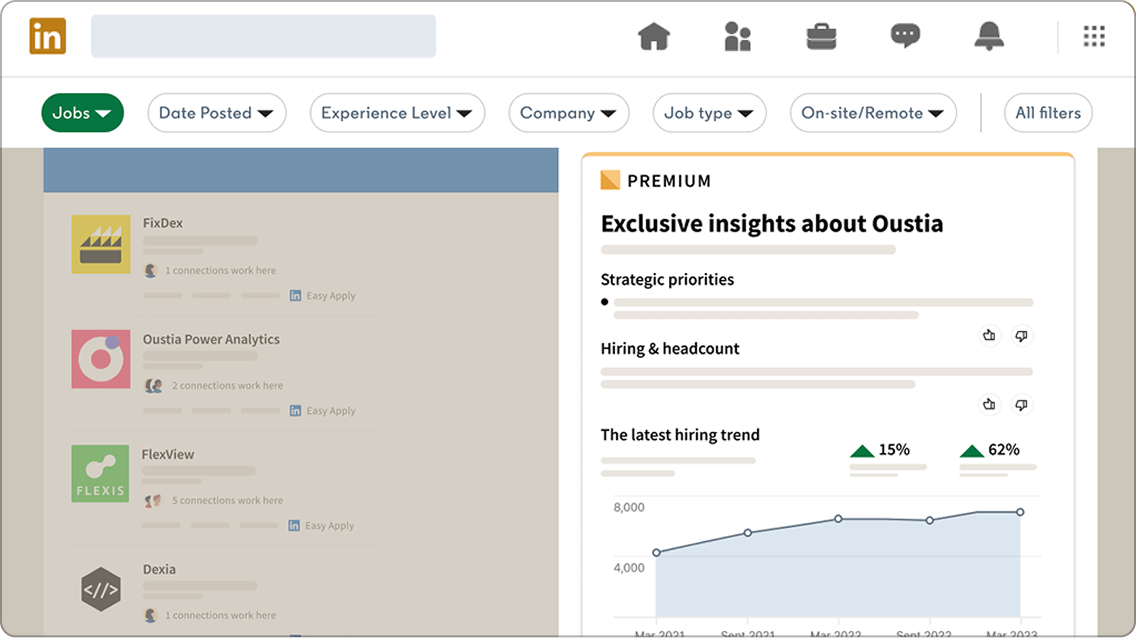Click Dexia connection avatar
This screenshot has height=638, width=1136.
[x=151, y=616]
